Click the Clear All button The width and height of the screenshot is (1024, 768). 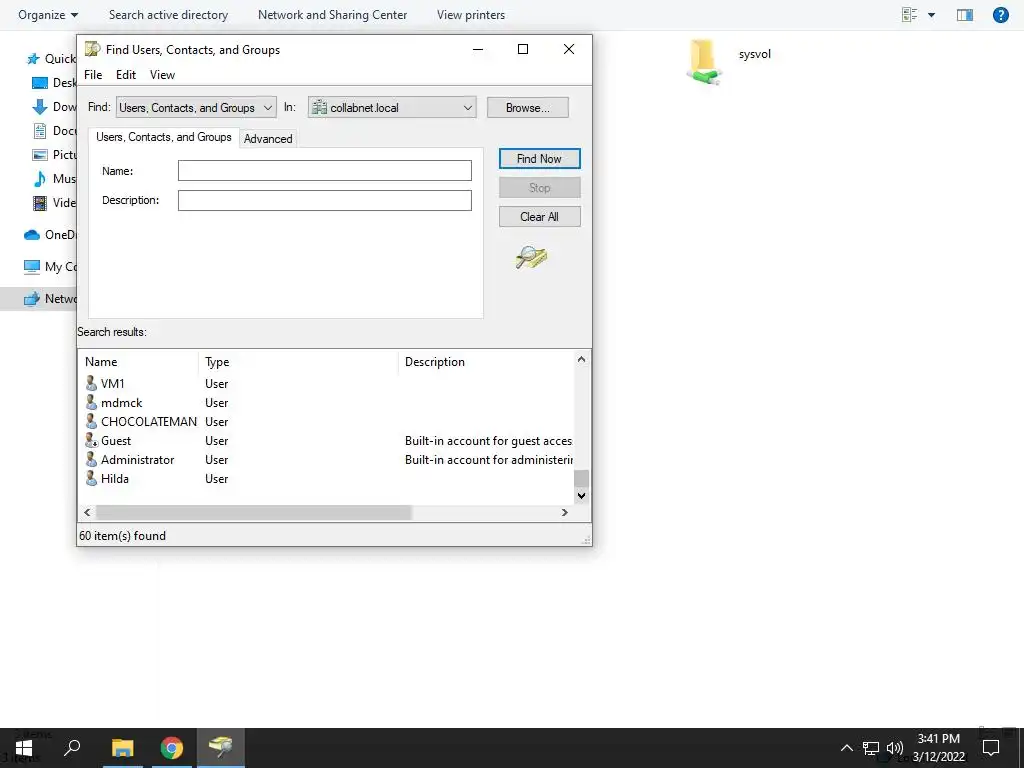coord(539,217)
